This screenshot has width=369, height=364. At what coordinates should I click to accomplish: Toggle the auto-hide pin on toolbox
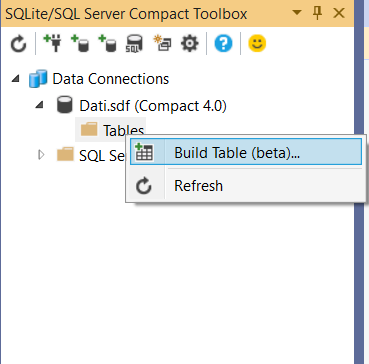[317, 13]
